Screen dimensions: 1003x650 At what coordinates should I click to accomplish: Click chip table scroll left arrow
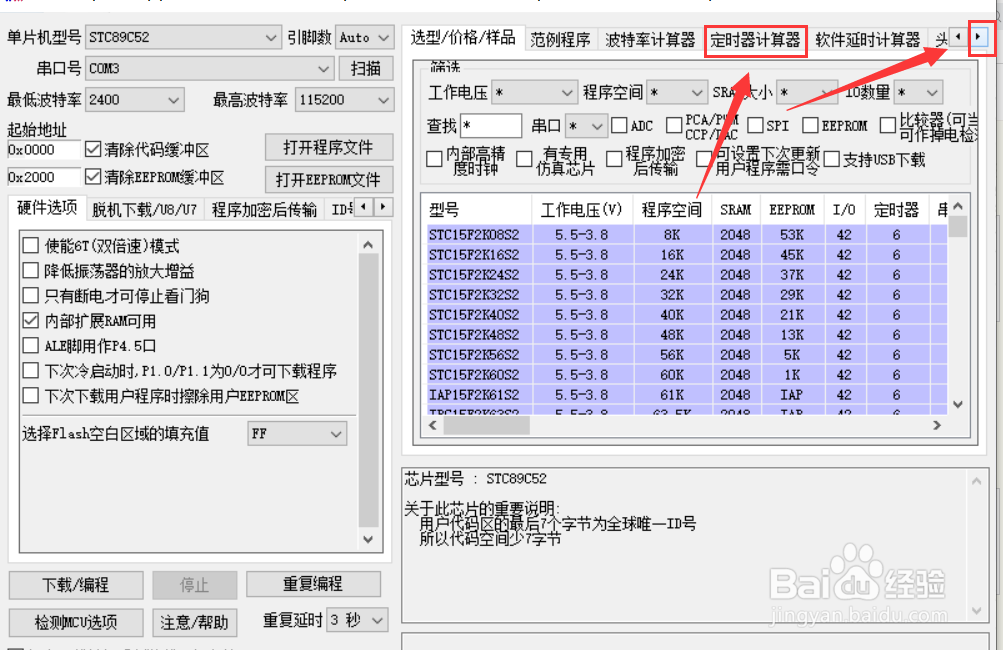coord(433,425)
